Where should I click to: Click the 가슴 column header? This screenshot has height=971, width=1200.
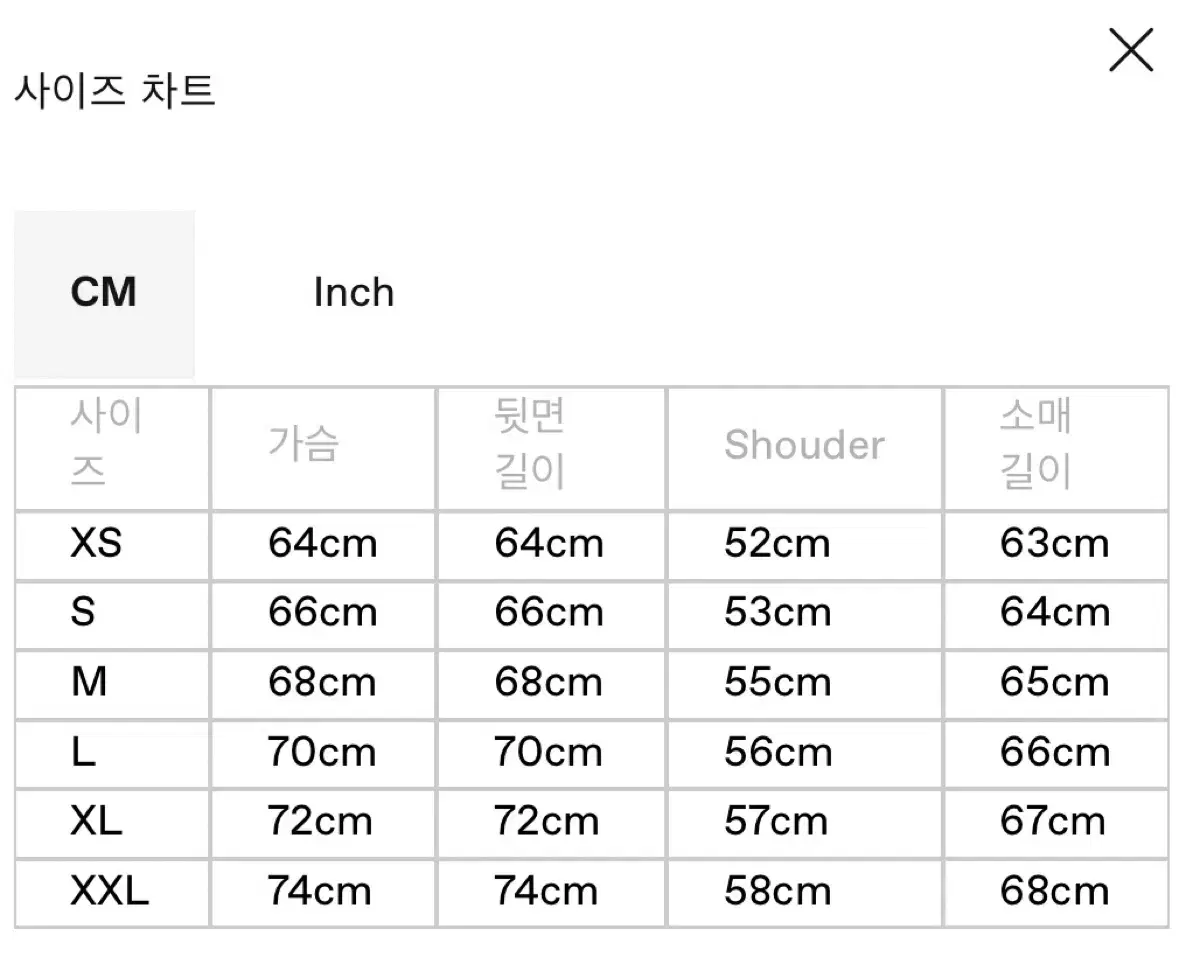point(304,445)
